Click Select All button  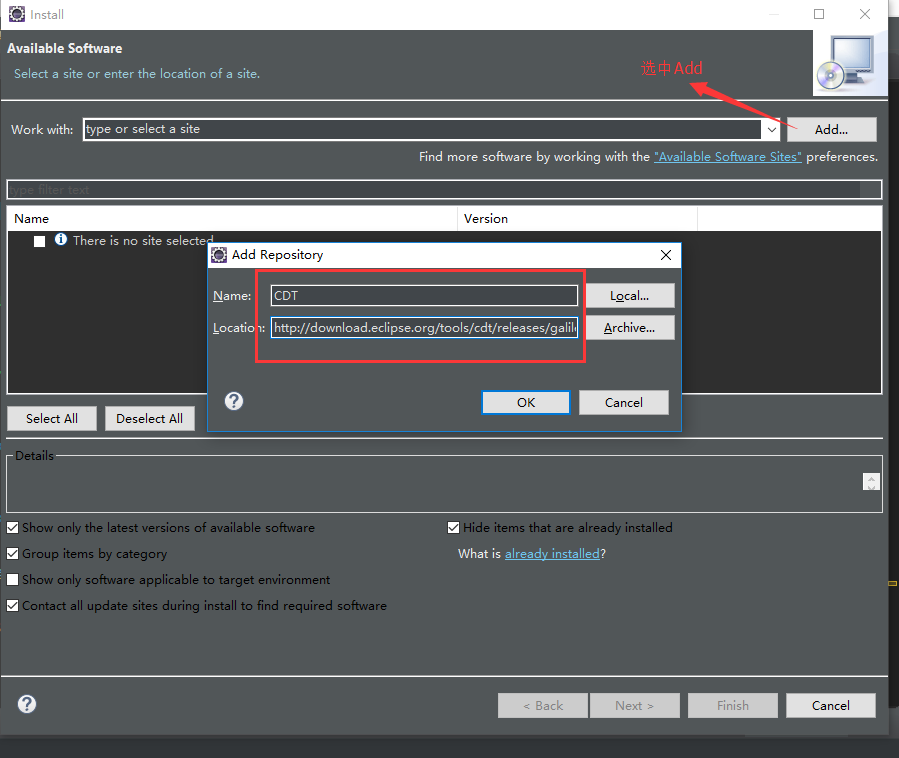52,419
